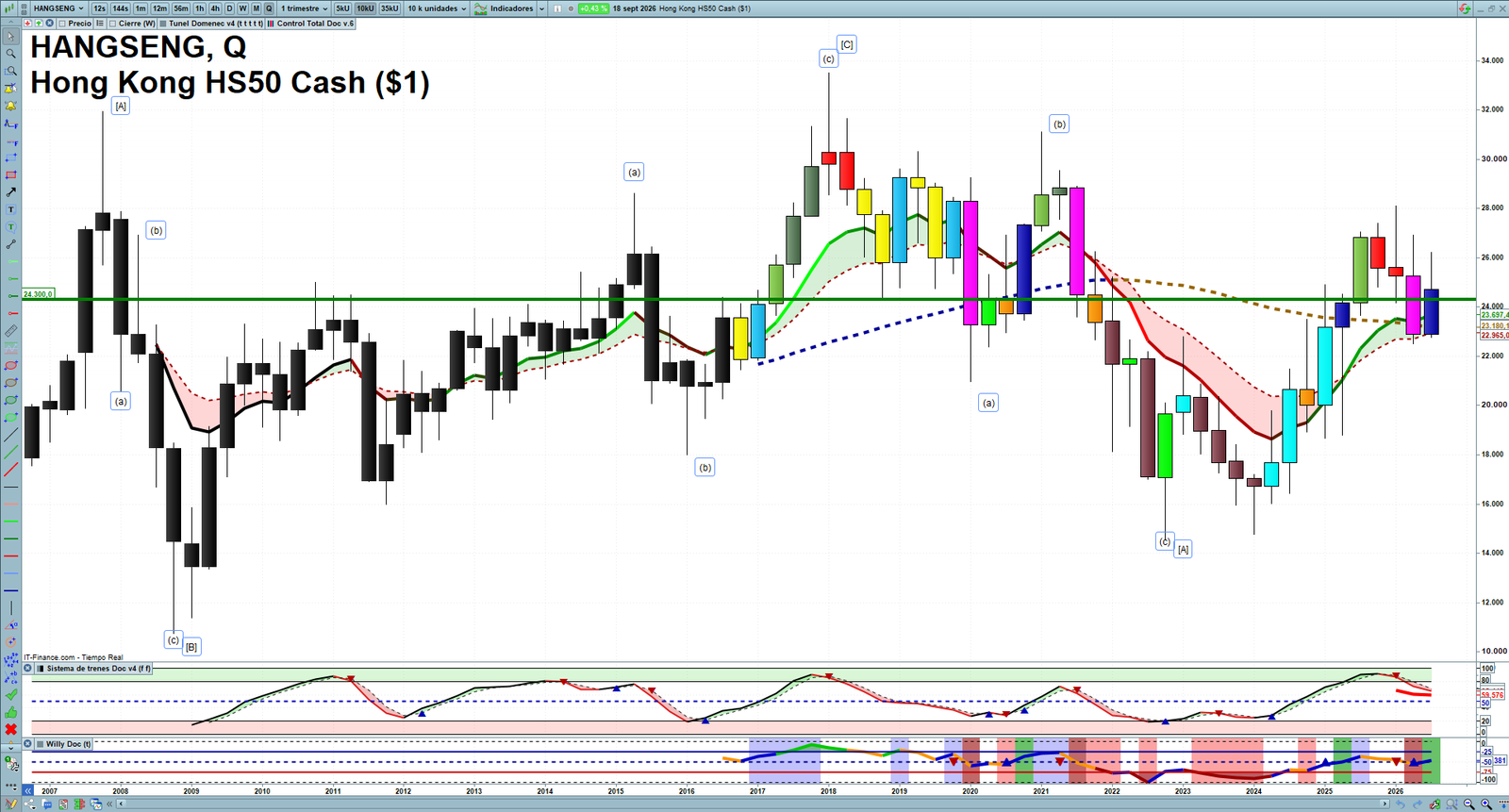
Task: Pick the zoom-area selection tool
Action: (x=11, y=71)
